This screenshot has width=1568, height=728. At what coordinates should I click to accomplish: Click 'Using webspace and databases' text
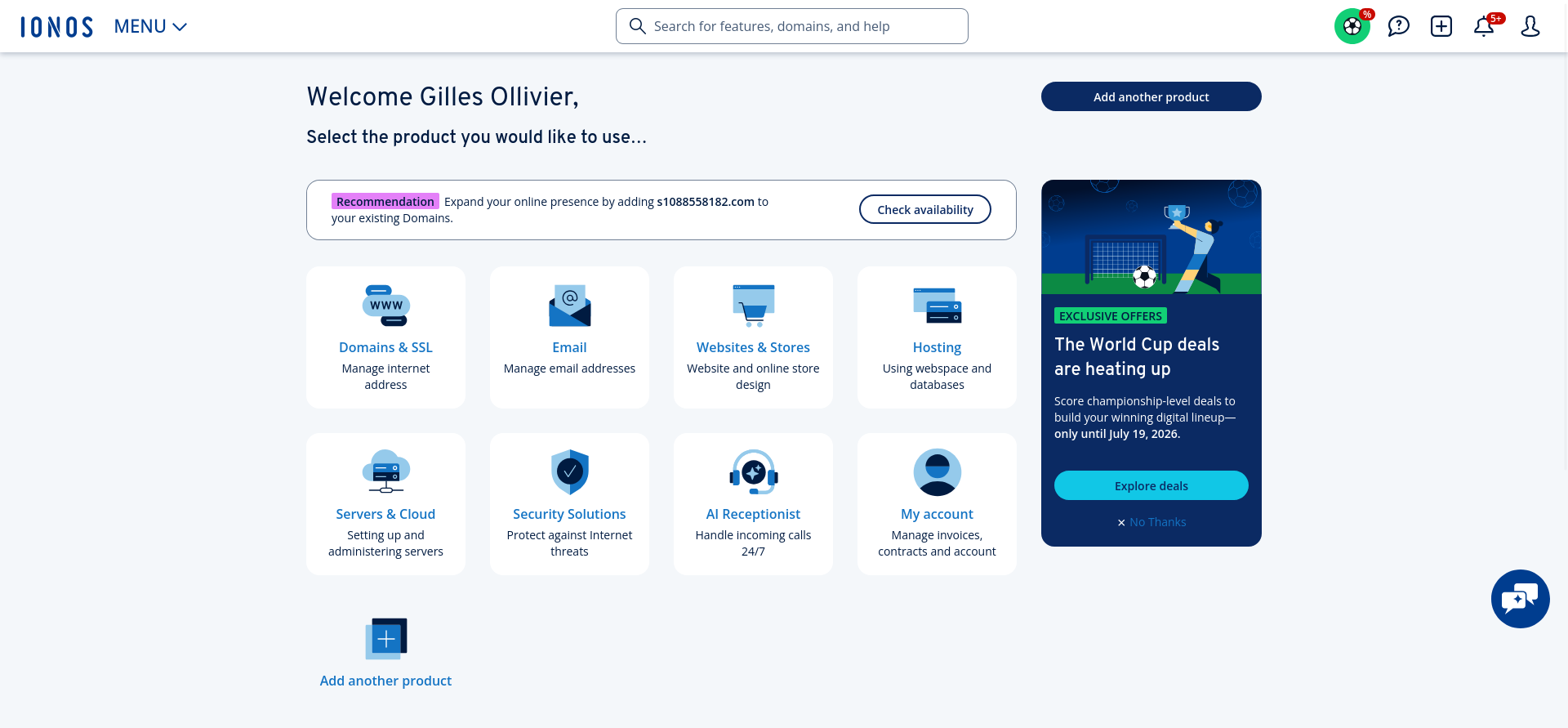pyautogui.click(x=937, y=377)
